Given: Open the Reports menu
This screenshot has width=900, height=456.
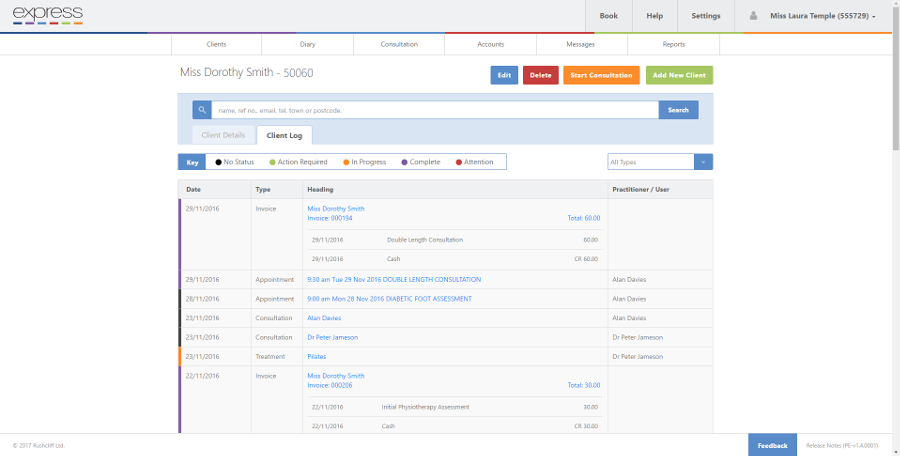Looking at the screenshot, I should 673,44.
